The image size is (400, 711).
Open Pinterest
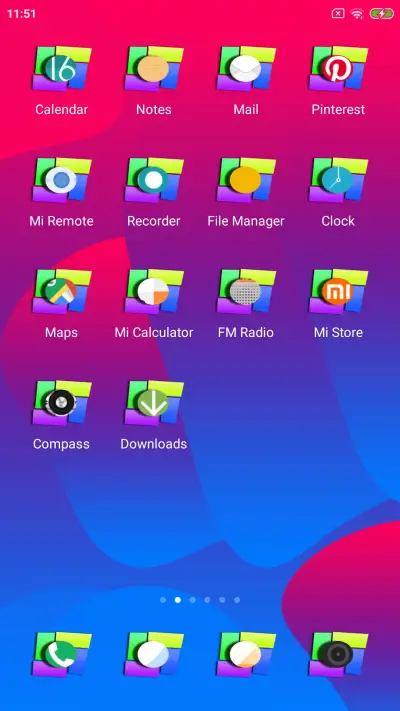(x=338, y=68)
